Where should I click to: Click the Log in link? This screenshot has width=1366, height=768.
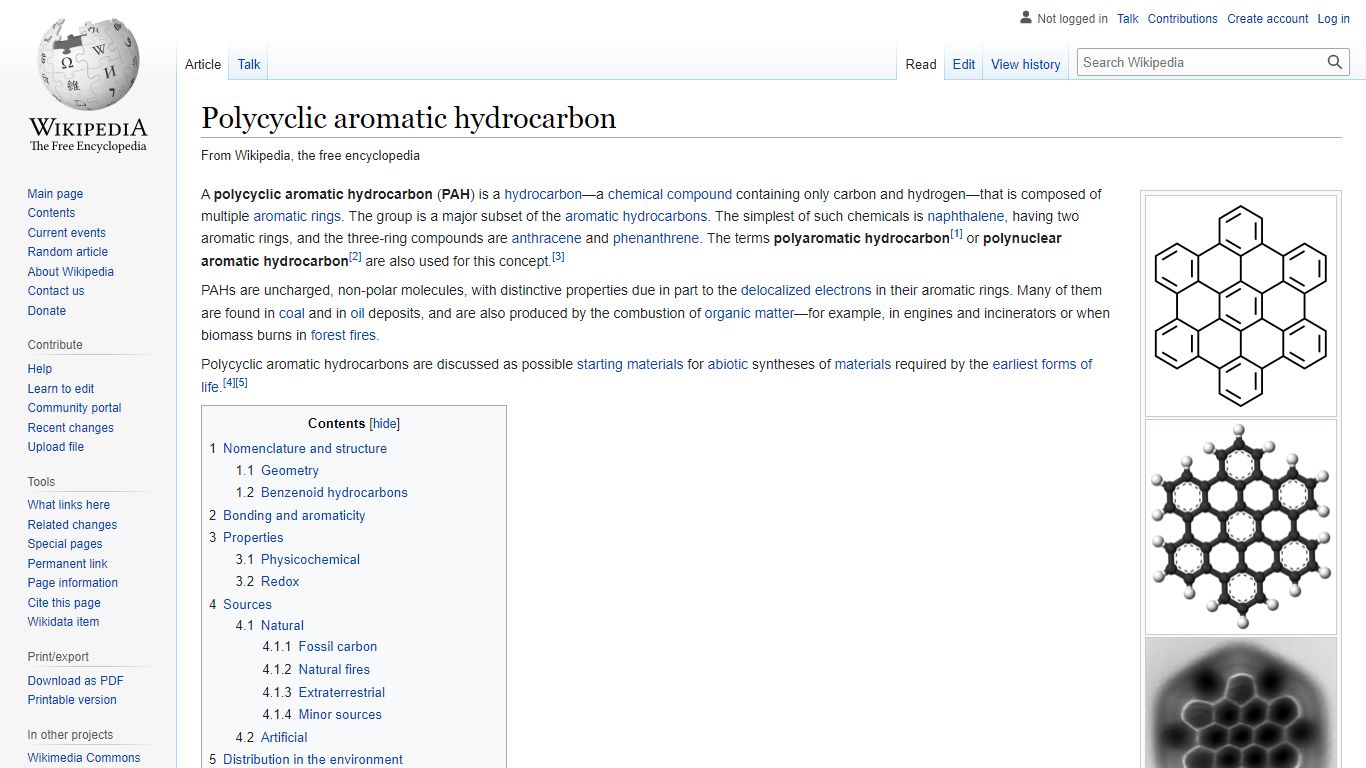pos(1334,18)
